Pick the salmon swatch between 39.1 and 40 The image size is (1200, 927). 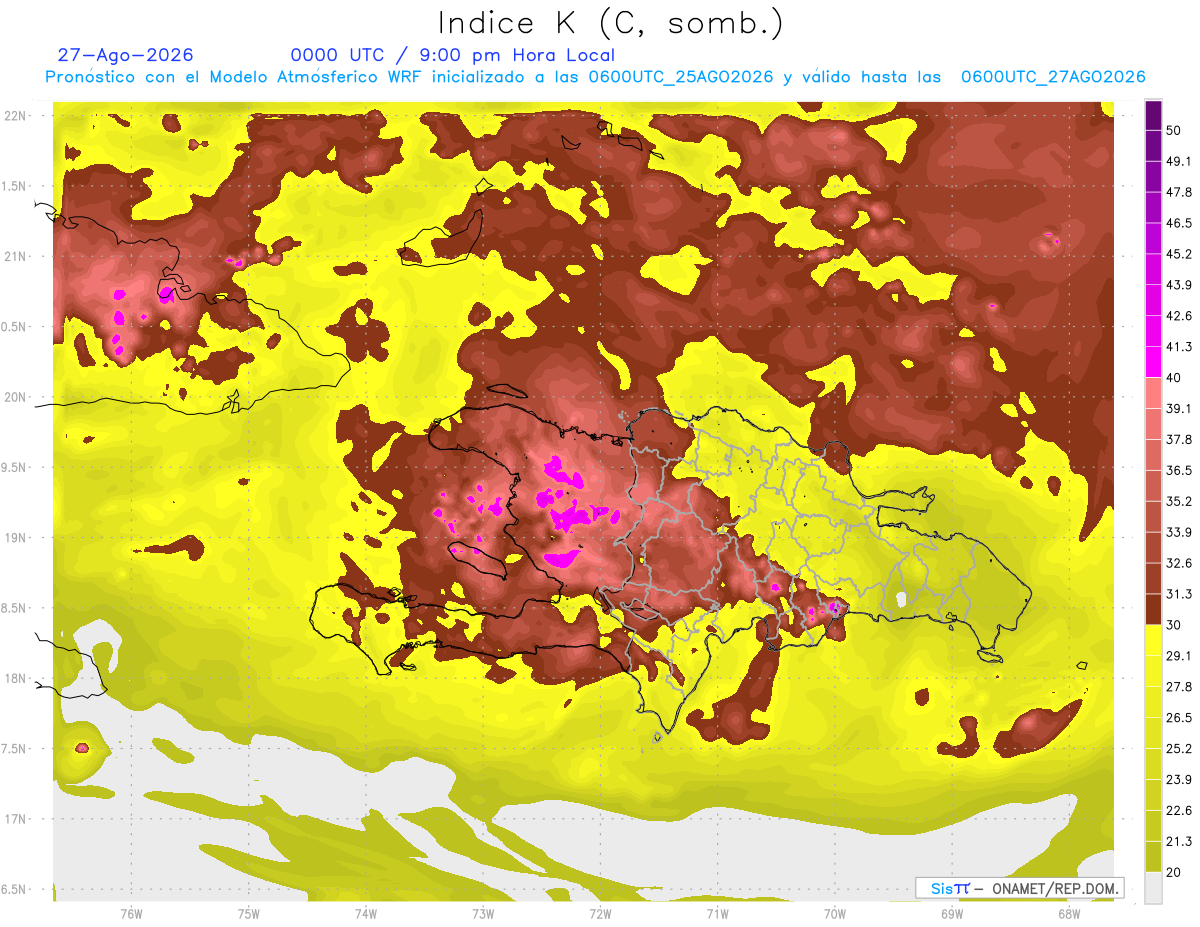pyautogui.click(x=1153, y=393)
